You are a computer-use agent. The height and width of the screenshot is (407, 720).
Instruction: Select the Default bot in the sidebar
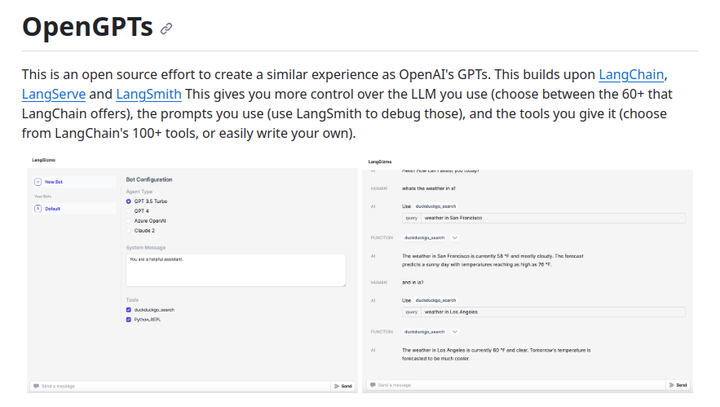[52, 209]
